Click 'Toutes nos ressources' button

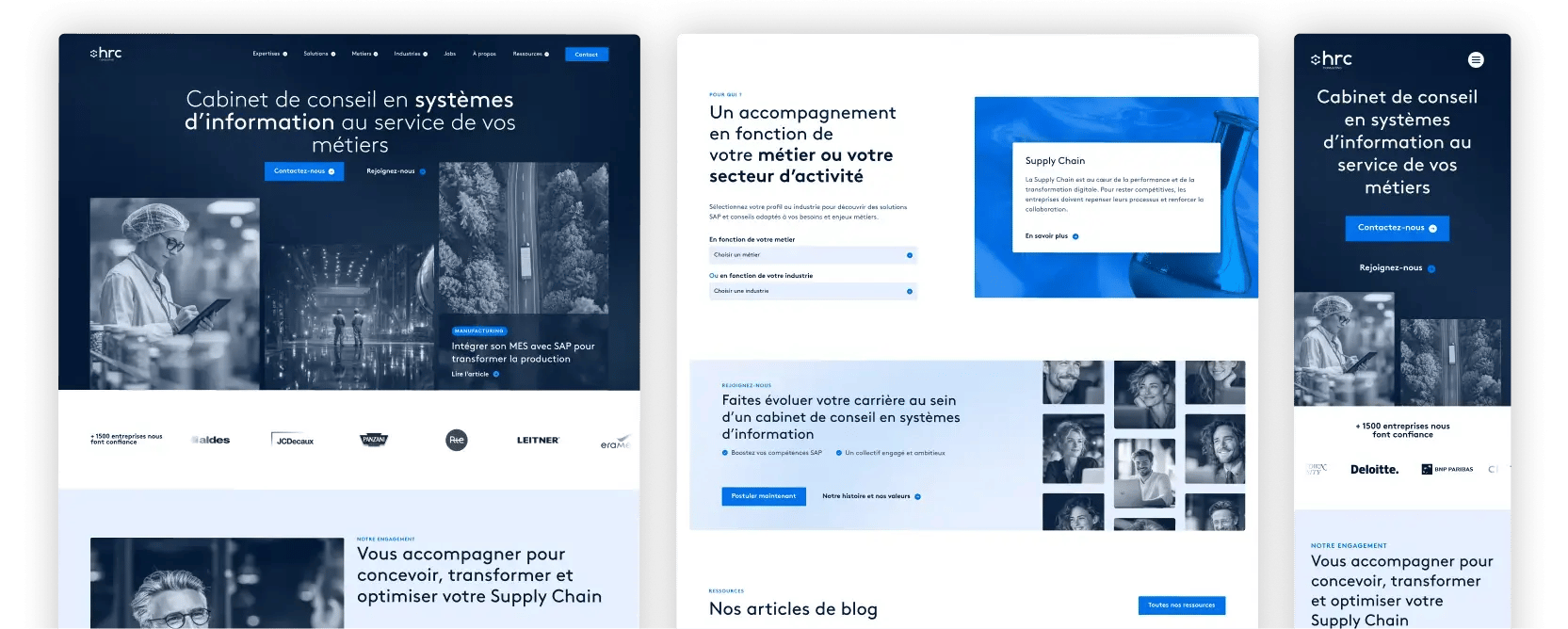[1182, 605]
